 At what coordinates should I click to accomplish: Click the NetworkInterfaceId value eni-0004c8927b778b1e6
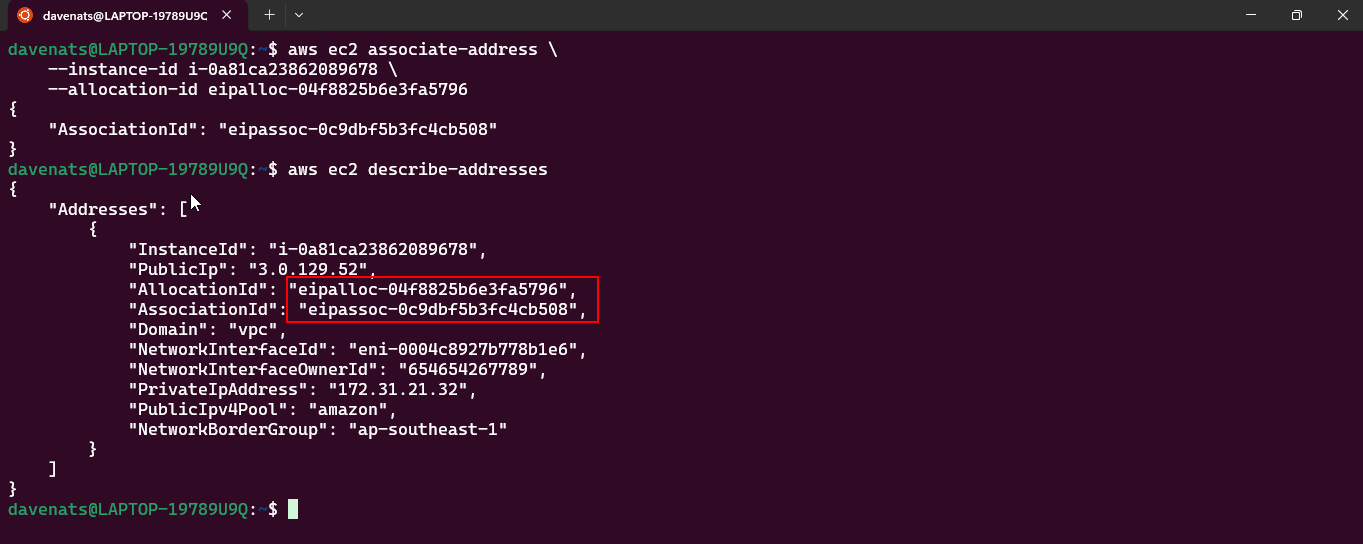pos(465,350)
